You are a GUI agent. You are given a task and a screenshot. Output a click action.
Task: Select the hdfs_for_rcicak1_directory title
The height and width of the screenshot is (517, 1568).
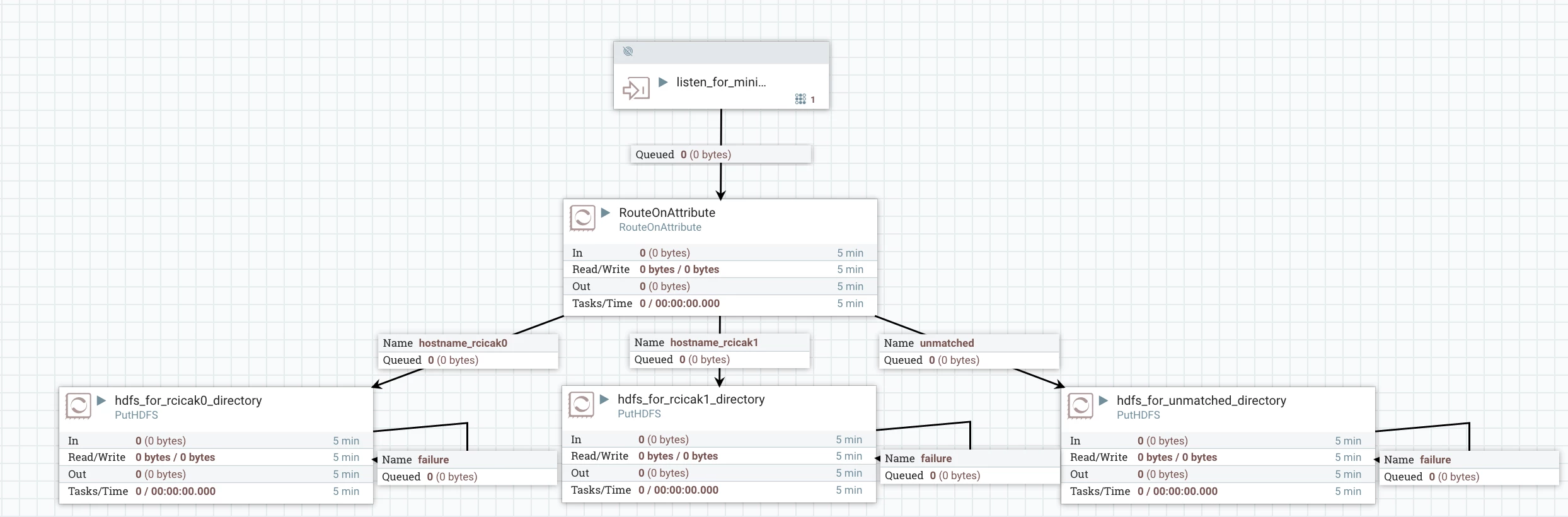click(x=691, y=399)
